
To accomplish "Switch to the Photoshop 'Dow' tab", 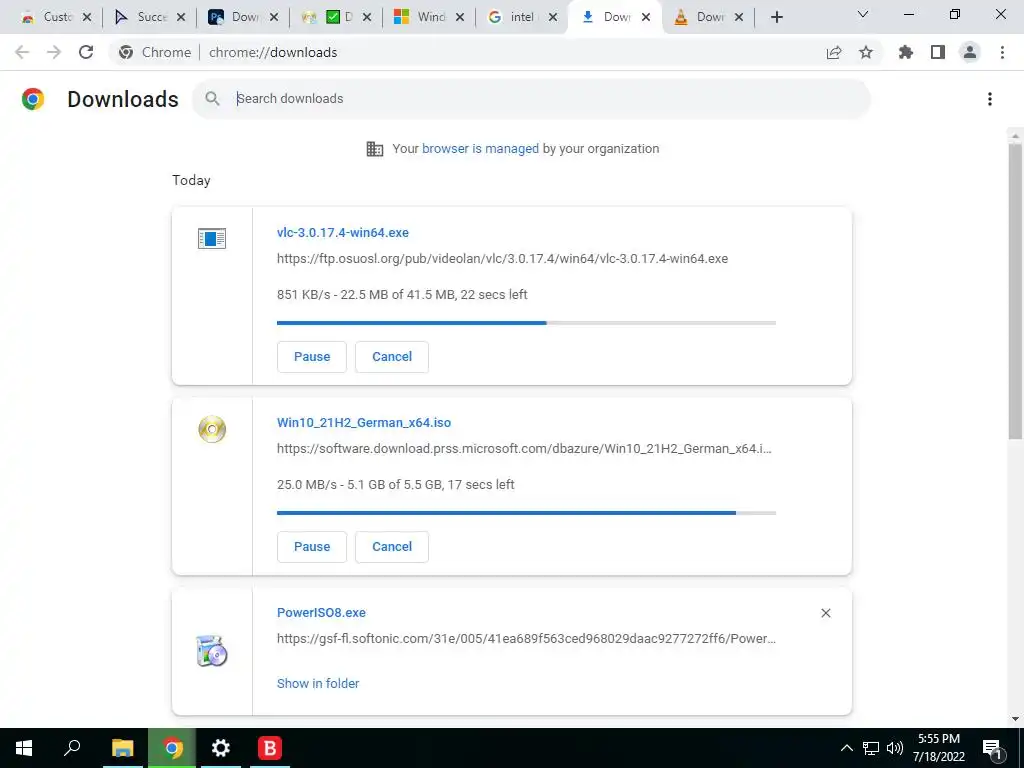I will pyautogui.click(x=244, y=17).
